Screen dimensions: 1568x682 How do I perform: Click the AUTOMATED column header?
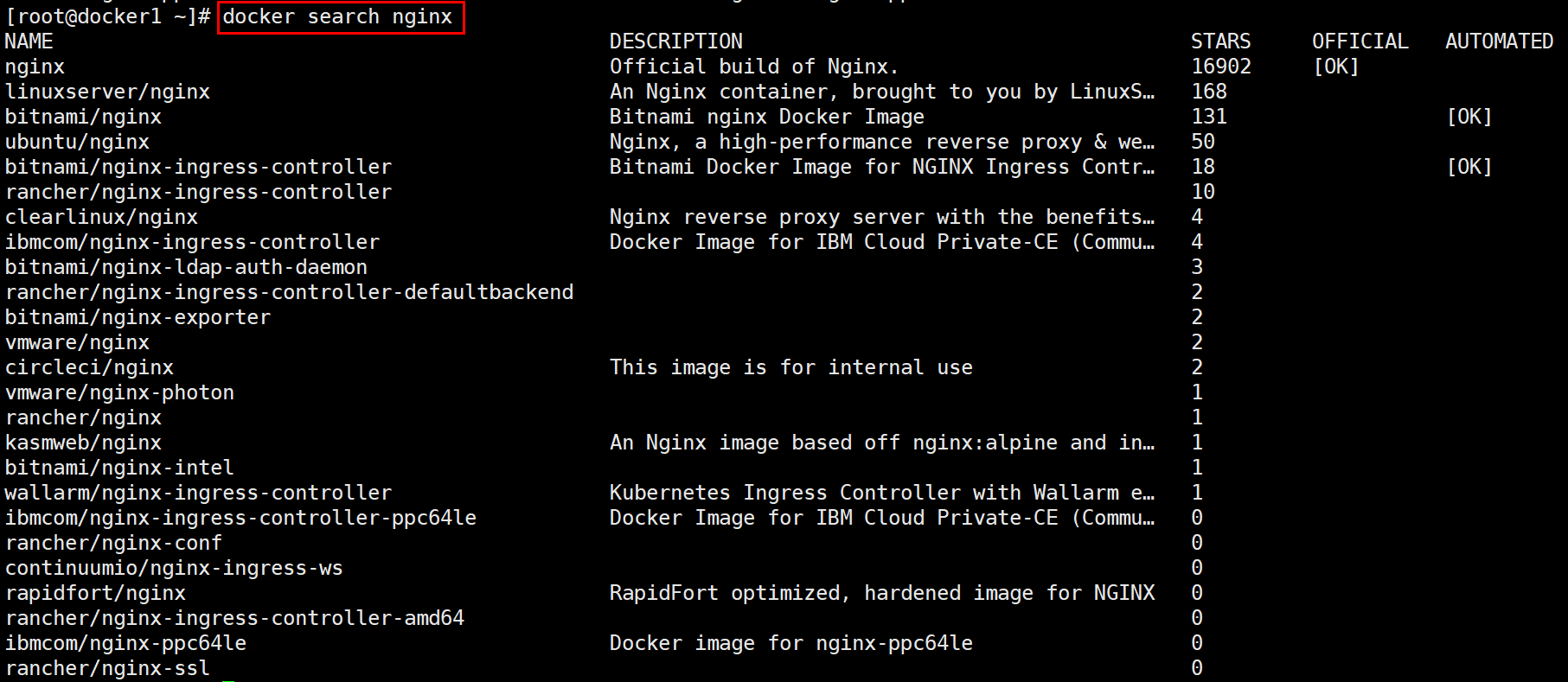pos(1499,41)
